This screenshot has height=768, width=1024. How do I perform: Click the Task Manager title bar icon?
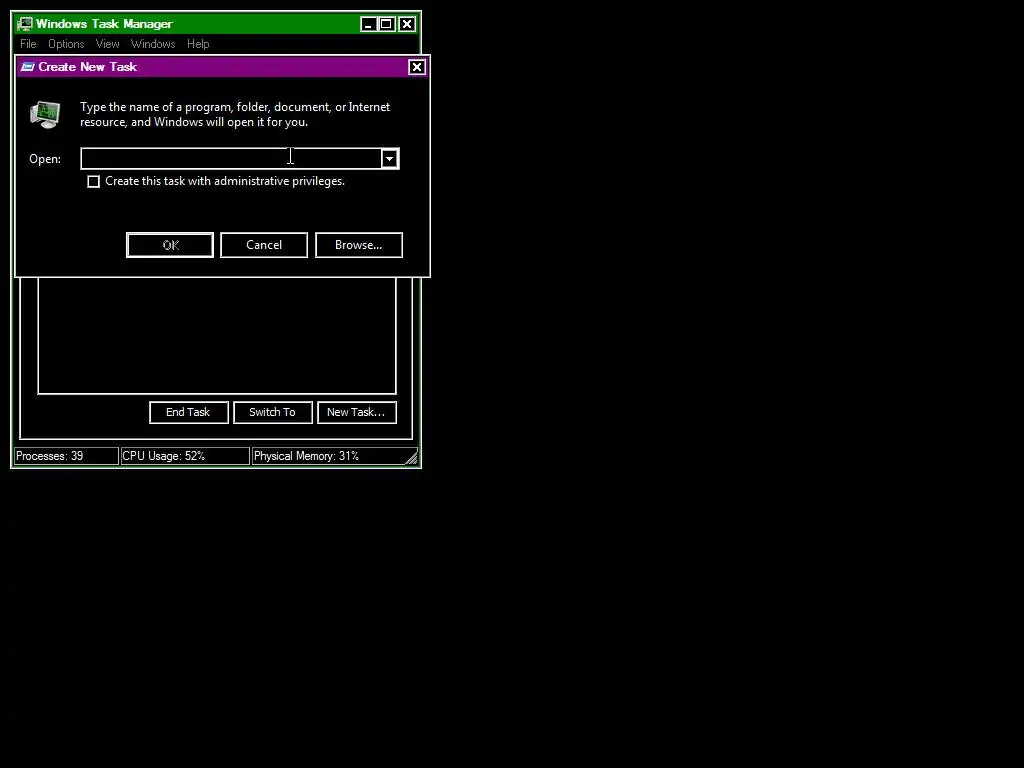click(x=25, y=24)
